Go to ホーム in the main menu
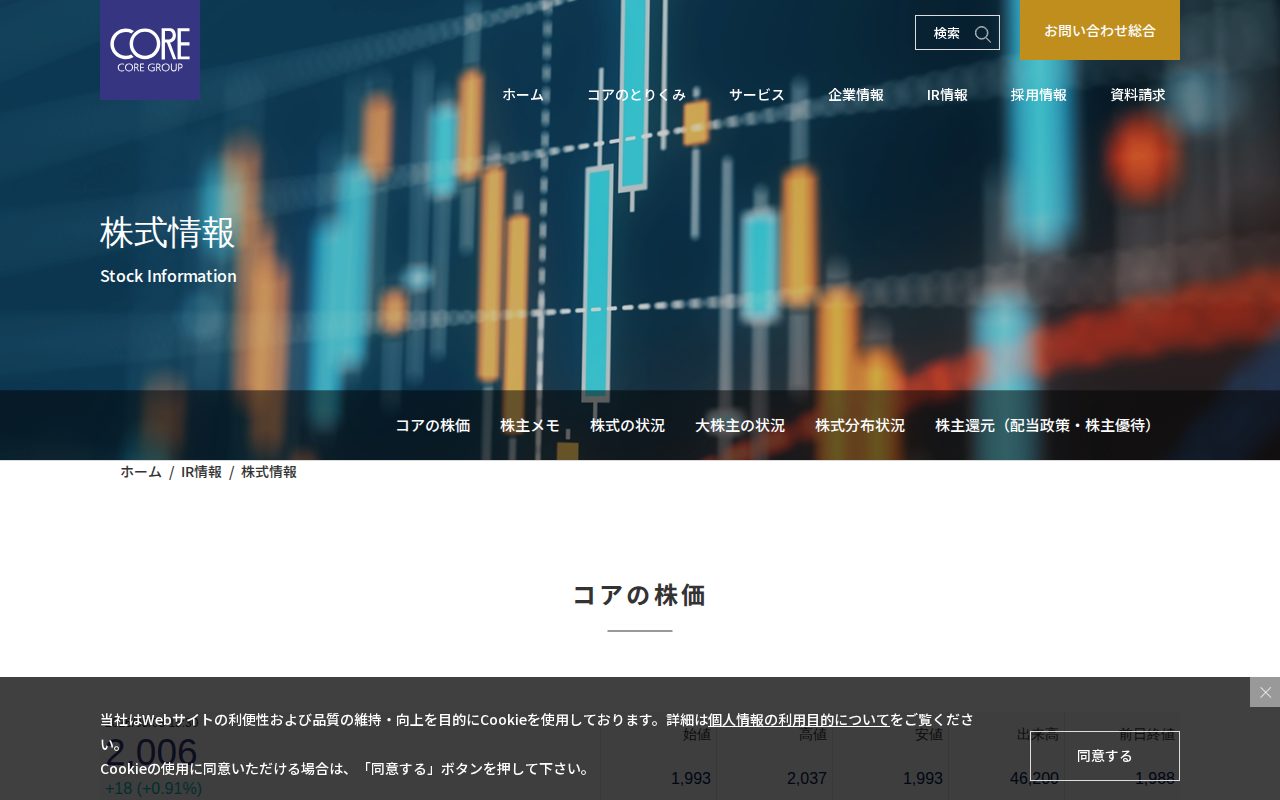 (x=523, y=94)
